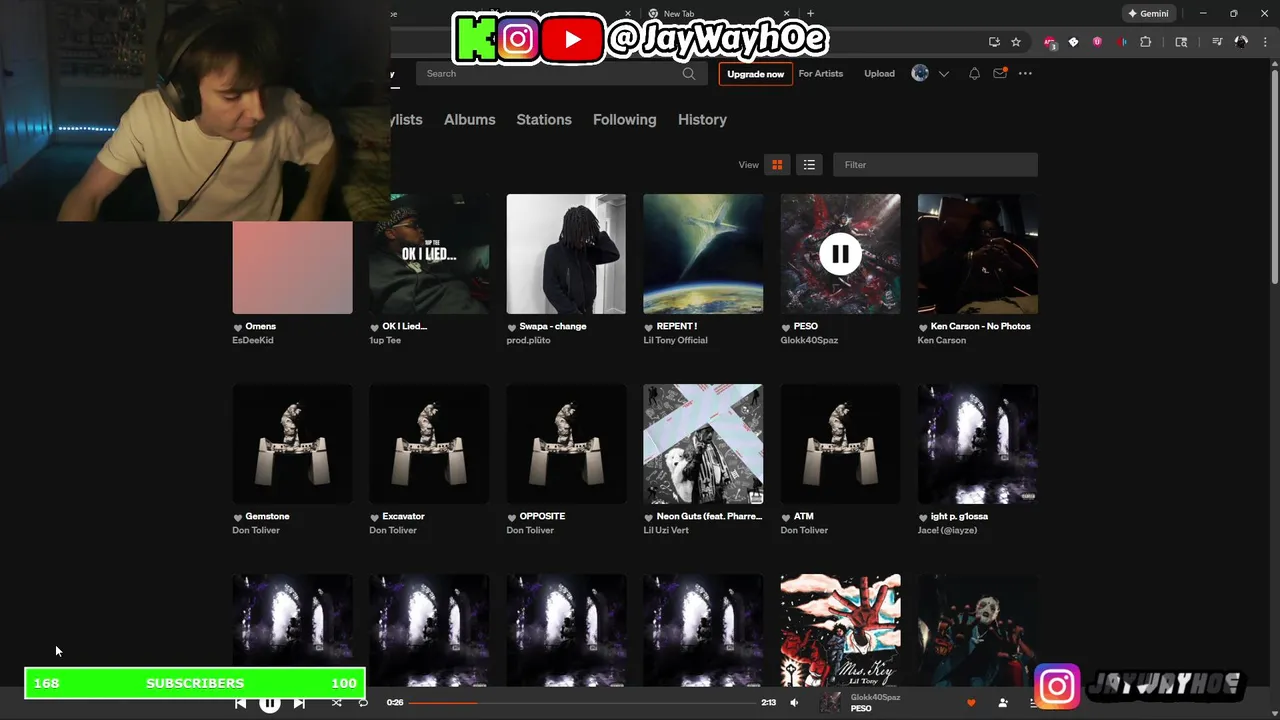Open the For Artists link
The height and width of the screenshot is (720, 1280).
pyautogui.click(x=821, y=74)
